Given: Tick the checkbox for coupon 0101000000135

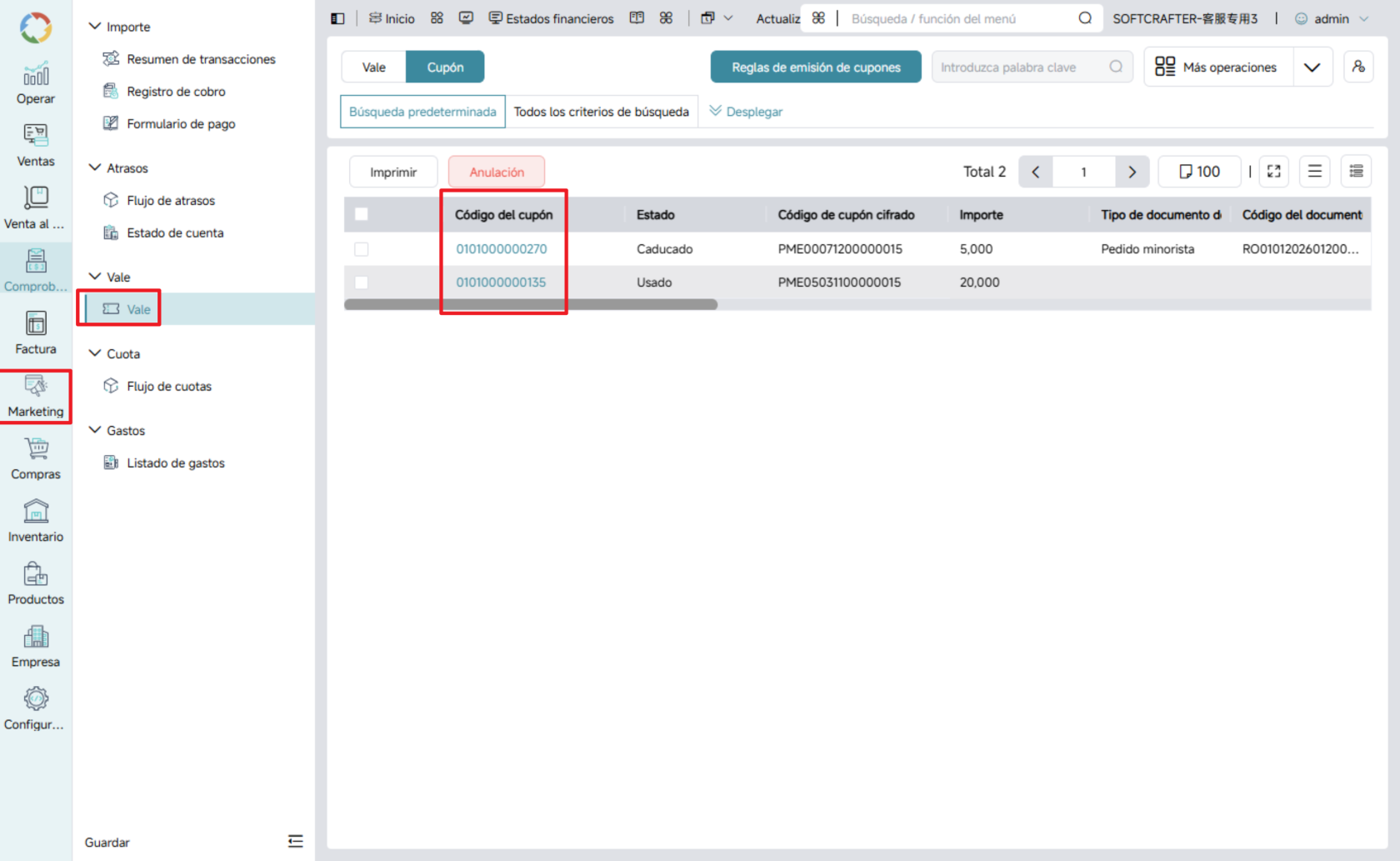Looking at the screenshot, I should click(362, 283).
